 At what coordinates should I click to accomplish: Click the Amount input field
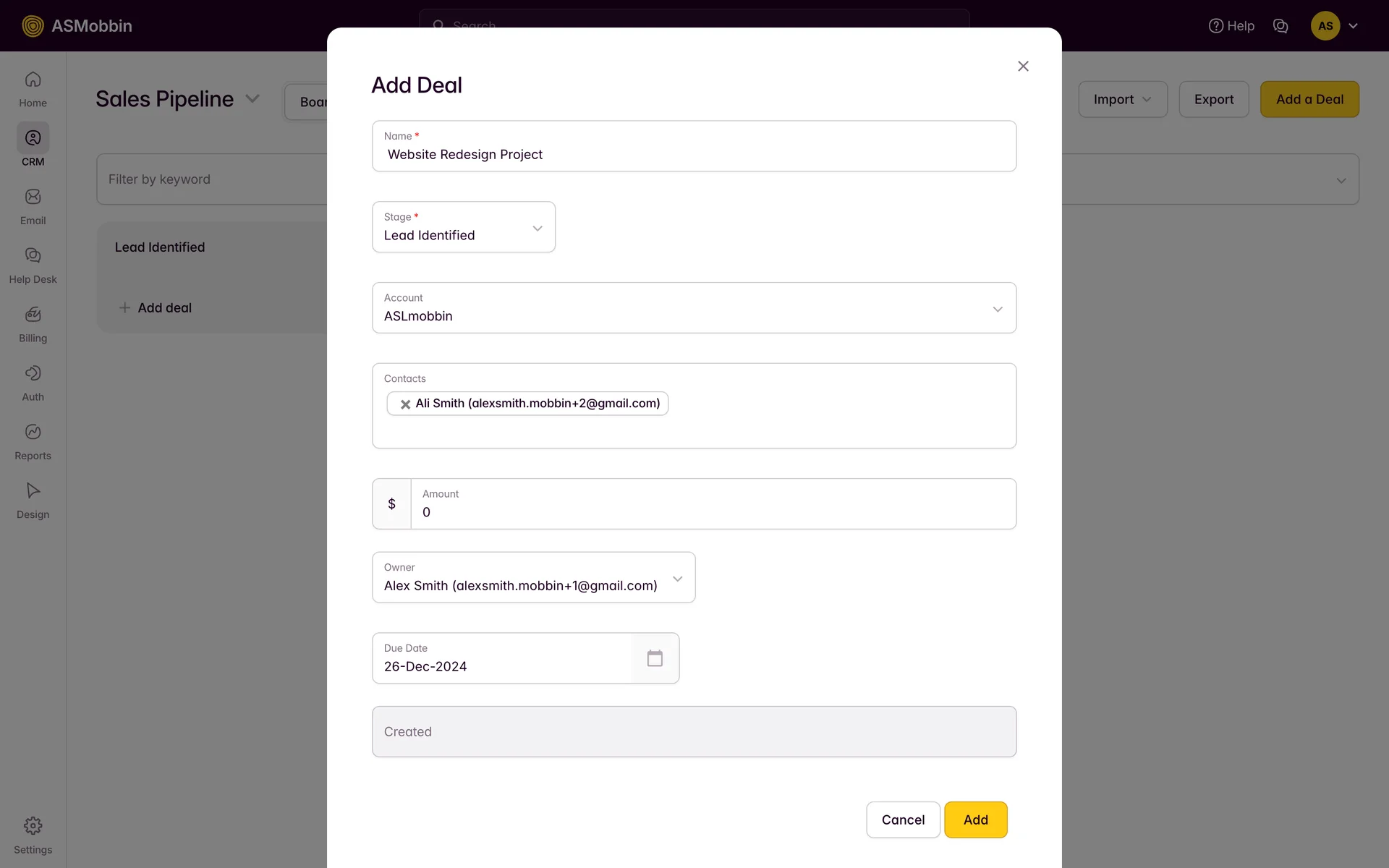[x=713, y=512]
